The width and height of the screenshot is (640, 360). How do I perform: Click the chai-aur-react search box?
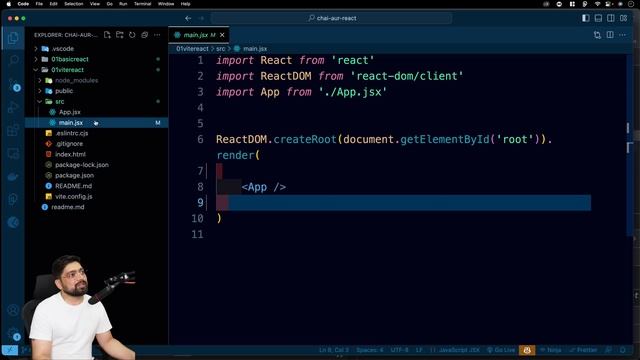pyautogui.click(x=332, y=18)
